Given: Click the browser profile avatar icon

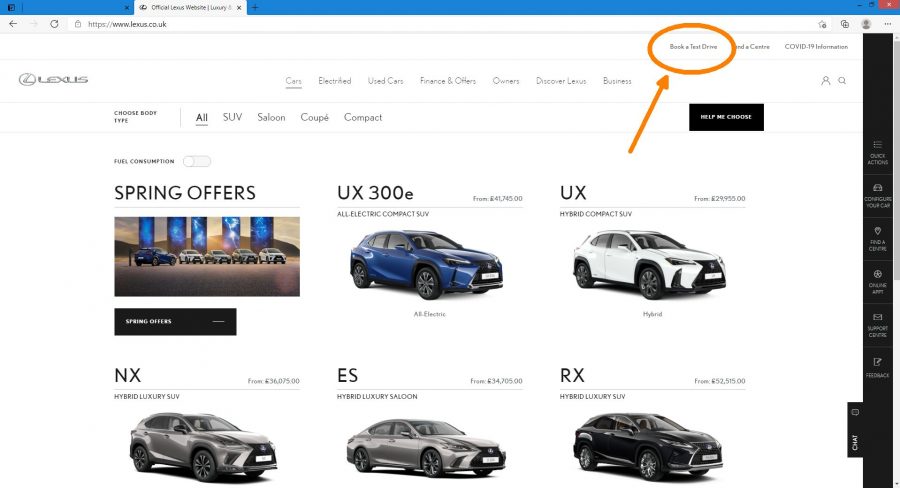Looking at the screenshot, I should click(866, 24).
